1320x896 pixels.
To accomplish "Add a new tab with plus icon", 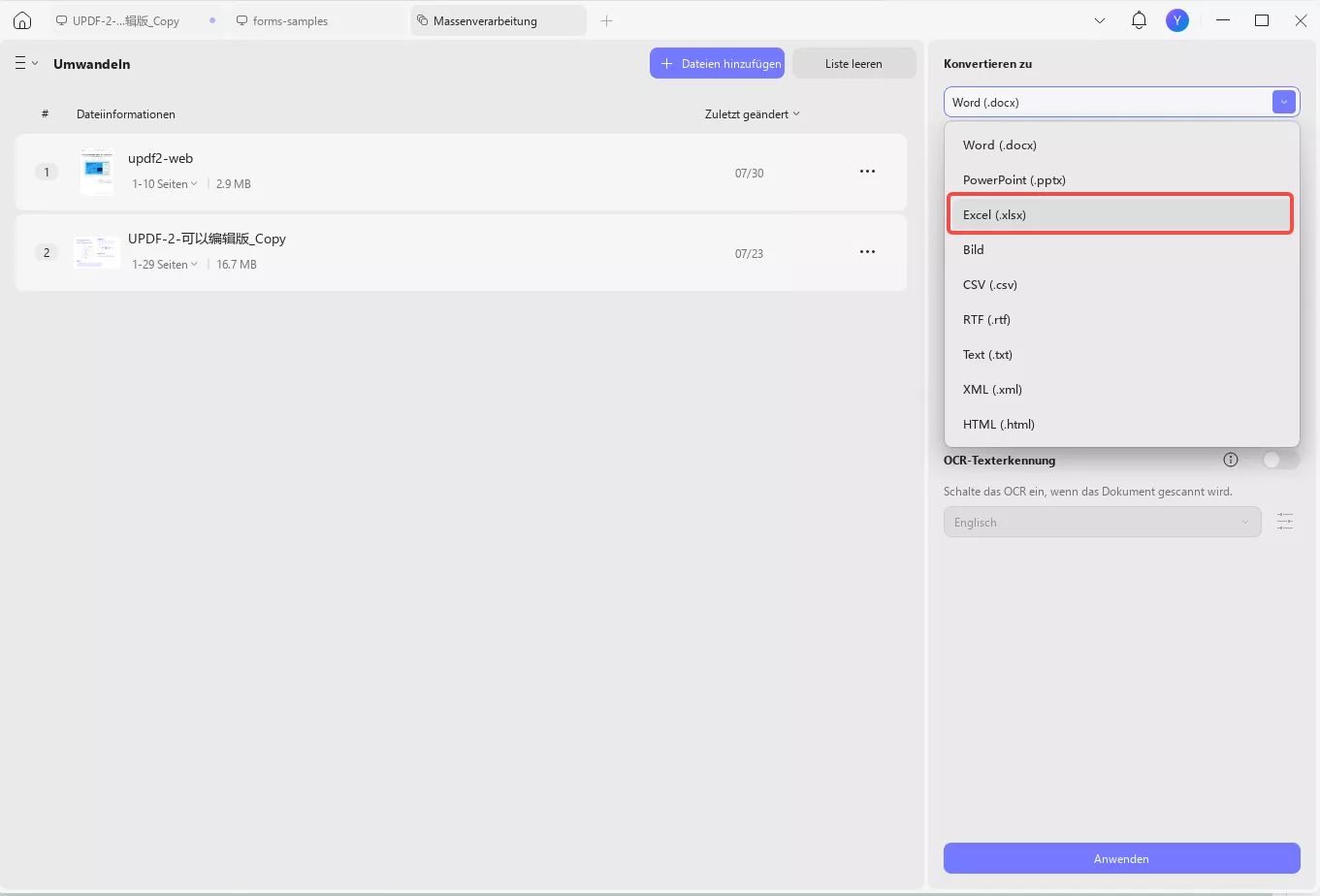I will pos(606,20).
